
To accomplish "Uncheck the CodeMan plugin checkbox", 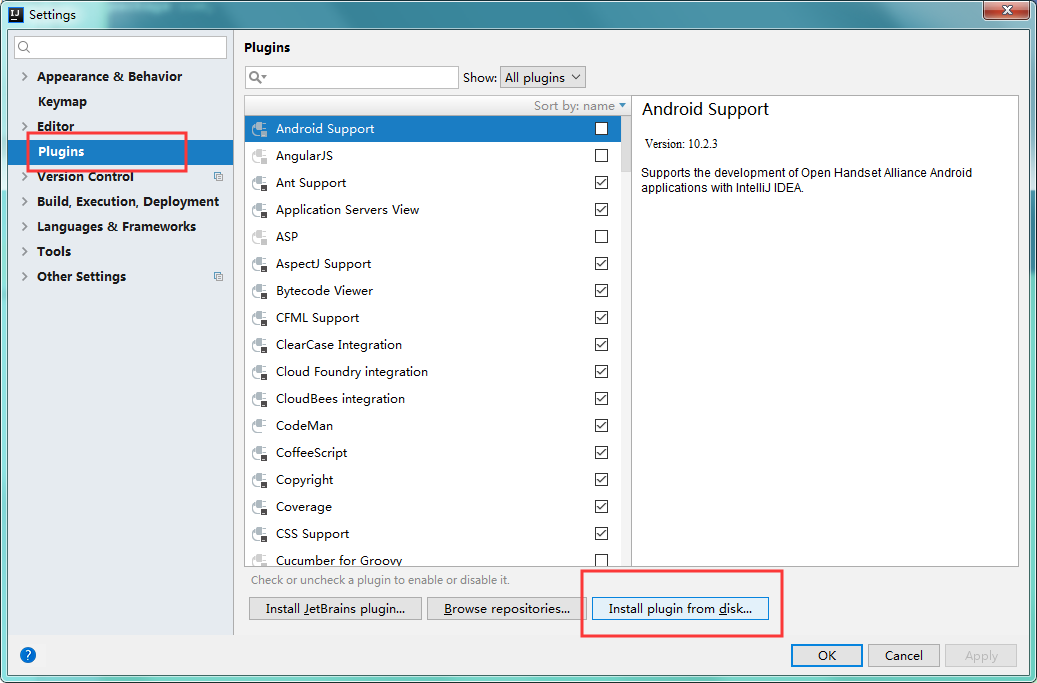I will coord(601,425).
